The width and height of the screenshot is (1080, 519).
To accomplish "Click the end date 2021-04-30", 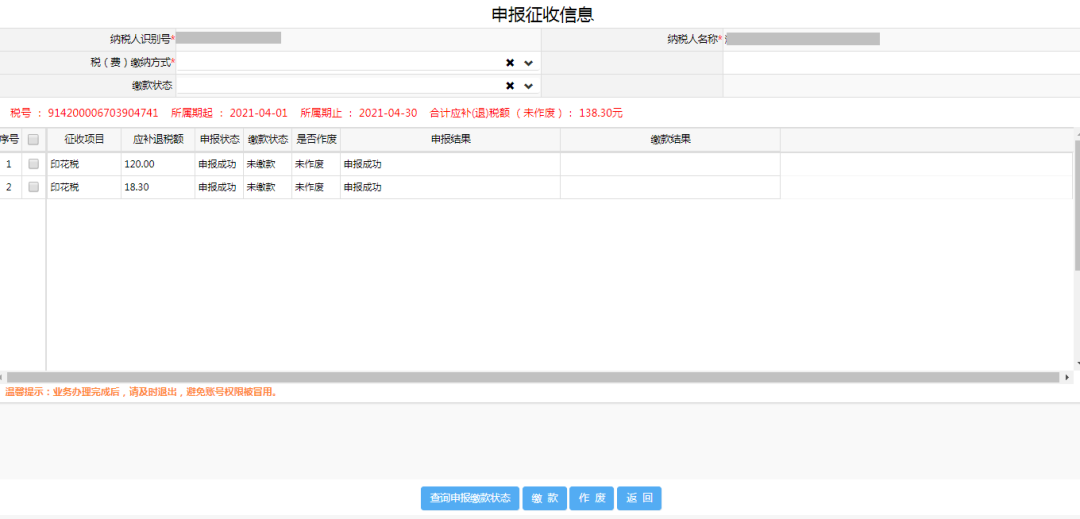I will (388, 113).
